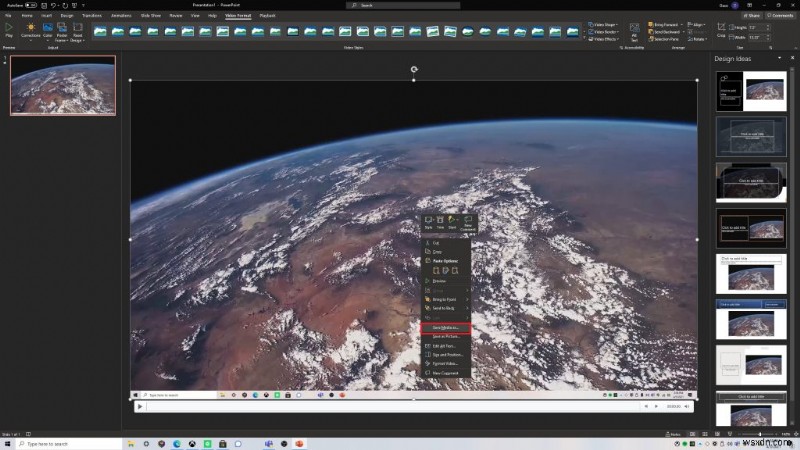Open the Rotate dropdown

point(697,39)
